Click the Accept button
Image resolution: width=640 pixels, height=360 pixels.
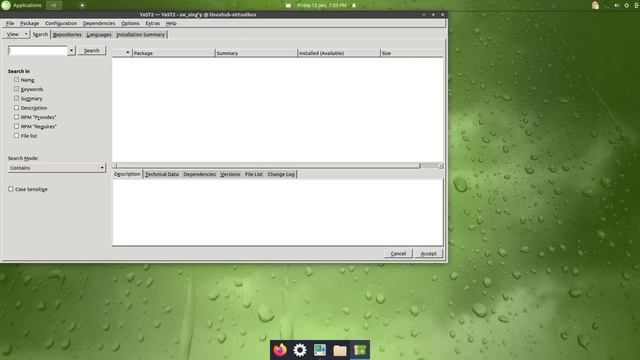(x=429, y=253)
